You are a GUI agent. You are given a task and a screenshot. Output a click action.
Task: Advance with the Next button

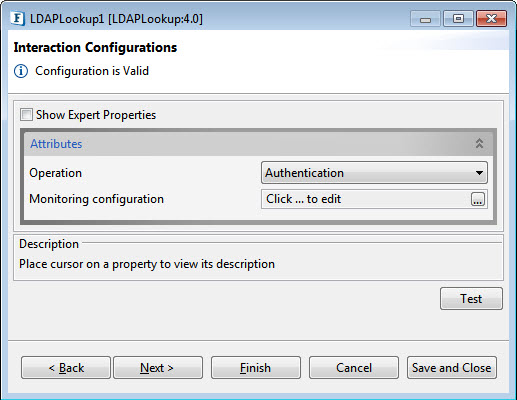(x=158, y=368)
